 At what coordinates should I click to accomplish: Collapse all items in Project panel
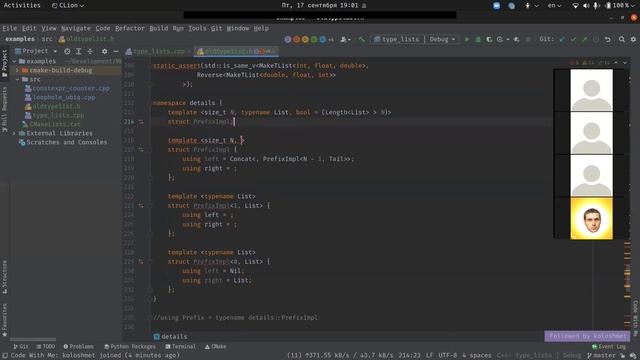90,51
